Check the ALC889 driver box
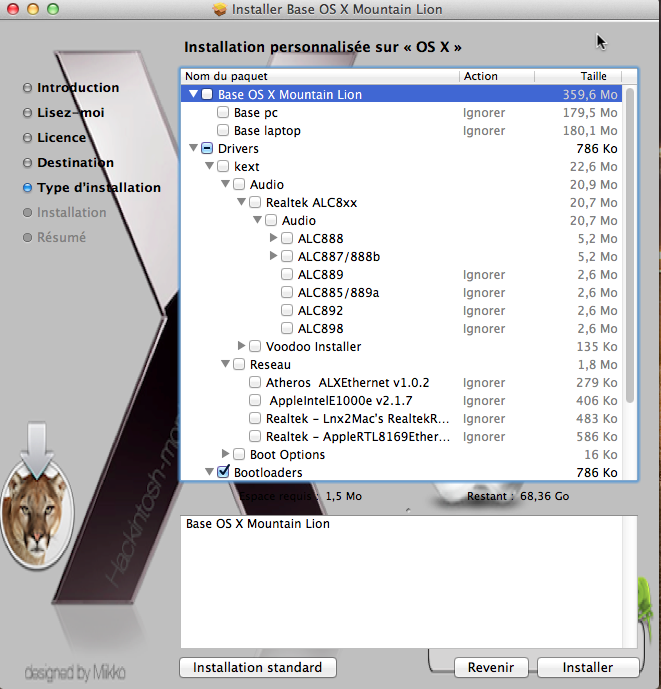The image size is (661, 689). pos(287,275)
